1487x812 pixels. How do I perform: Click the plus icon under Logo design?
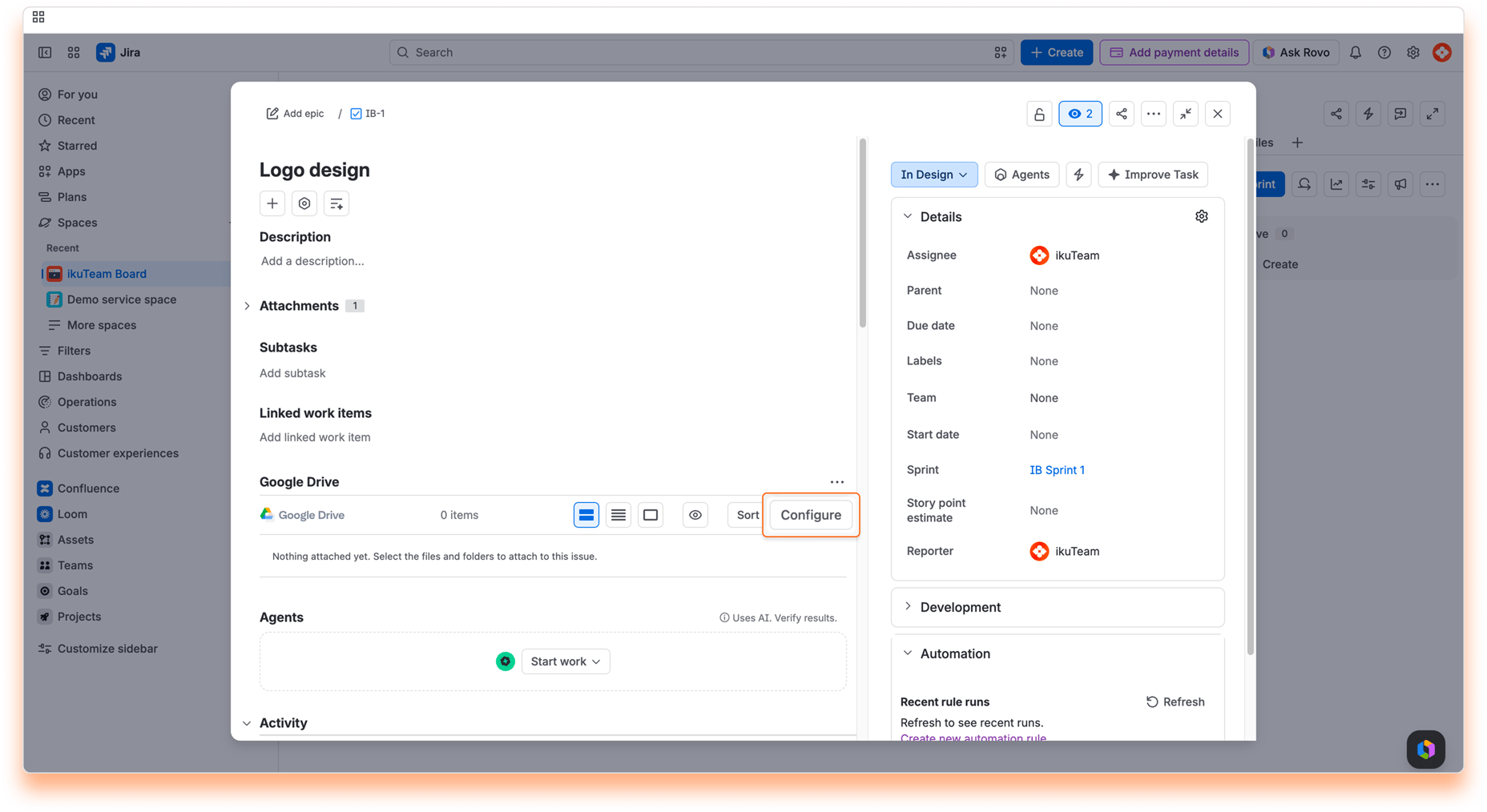272,203
